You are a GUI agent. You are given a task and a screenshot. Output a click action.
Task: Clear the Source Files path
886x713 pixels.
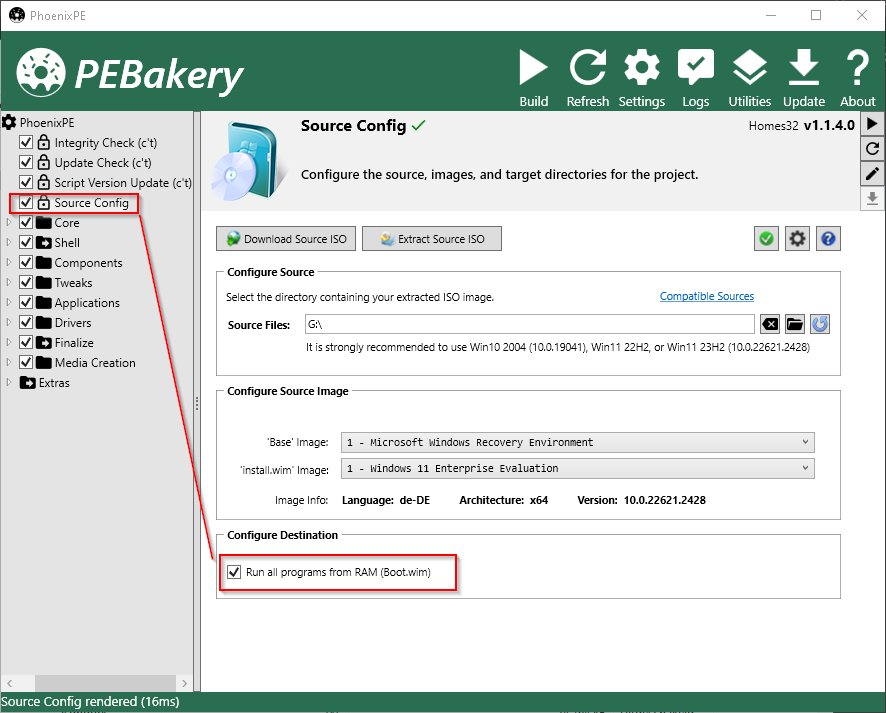tap(770, 324)
